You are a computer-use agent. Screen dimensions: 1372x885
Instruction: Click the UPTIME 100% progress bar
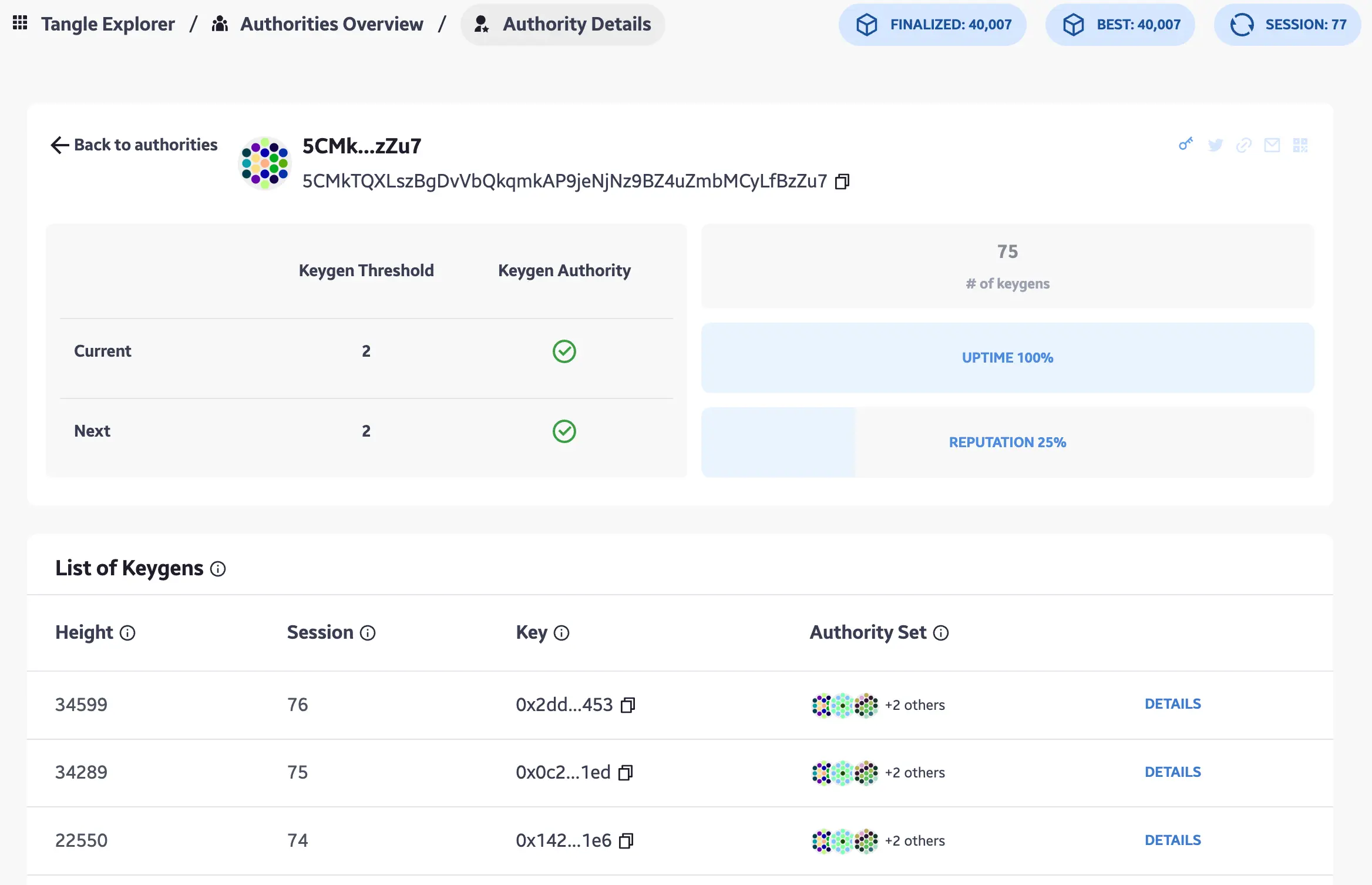pyautogui.click(x=1008, y=357)
